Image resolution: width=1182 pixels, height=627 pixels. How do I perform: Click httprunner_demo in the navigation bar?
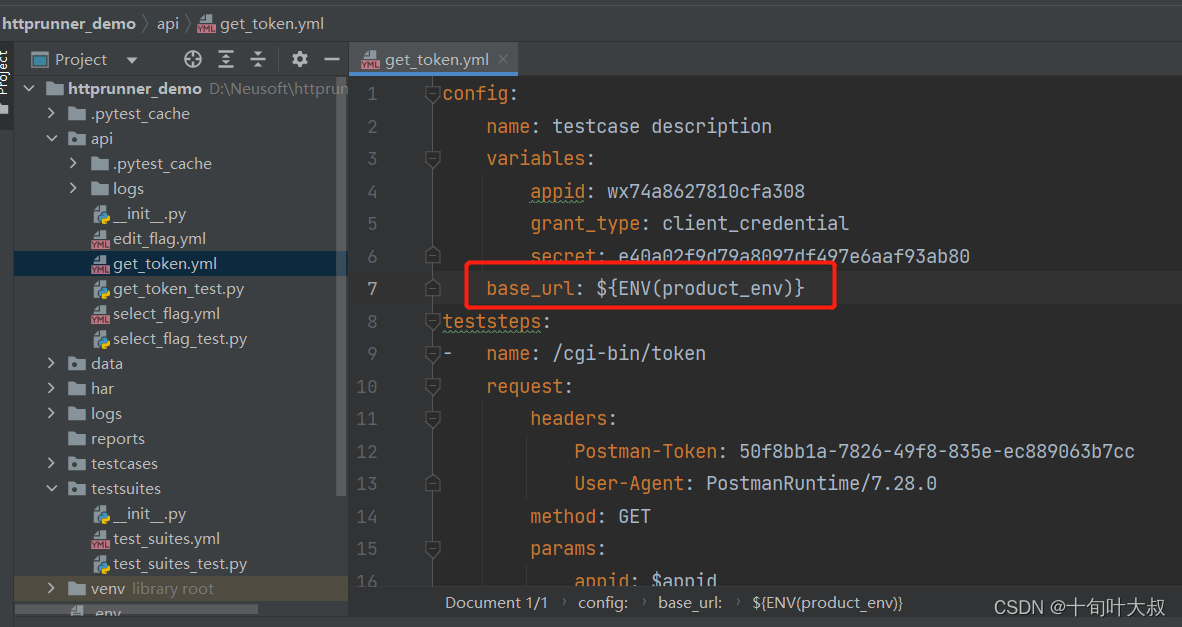click(x=69, y=23)
